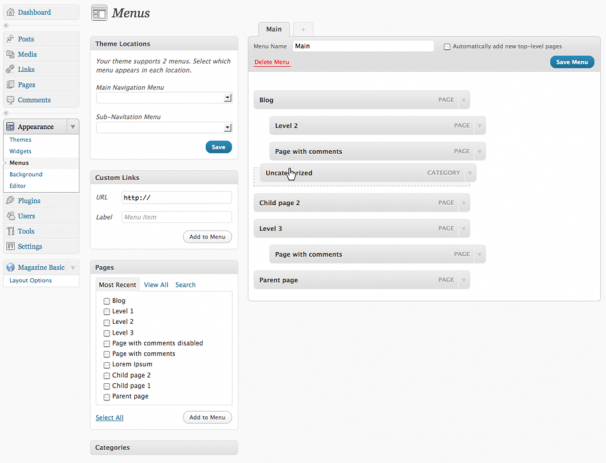Viewport: 606px width, 463px height.
Task: Open Widgets under Appearance
Action: (x=20, y=151)
